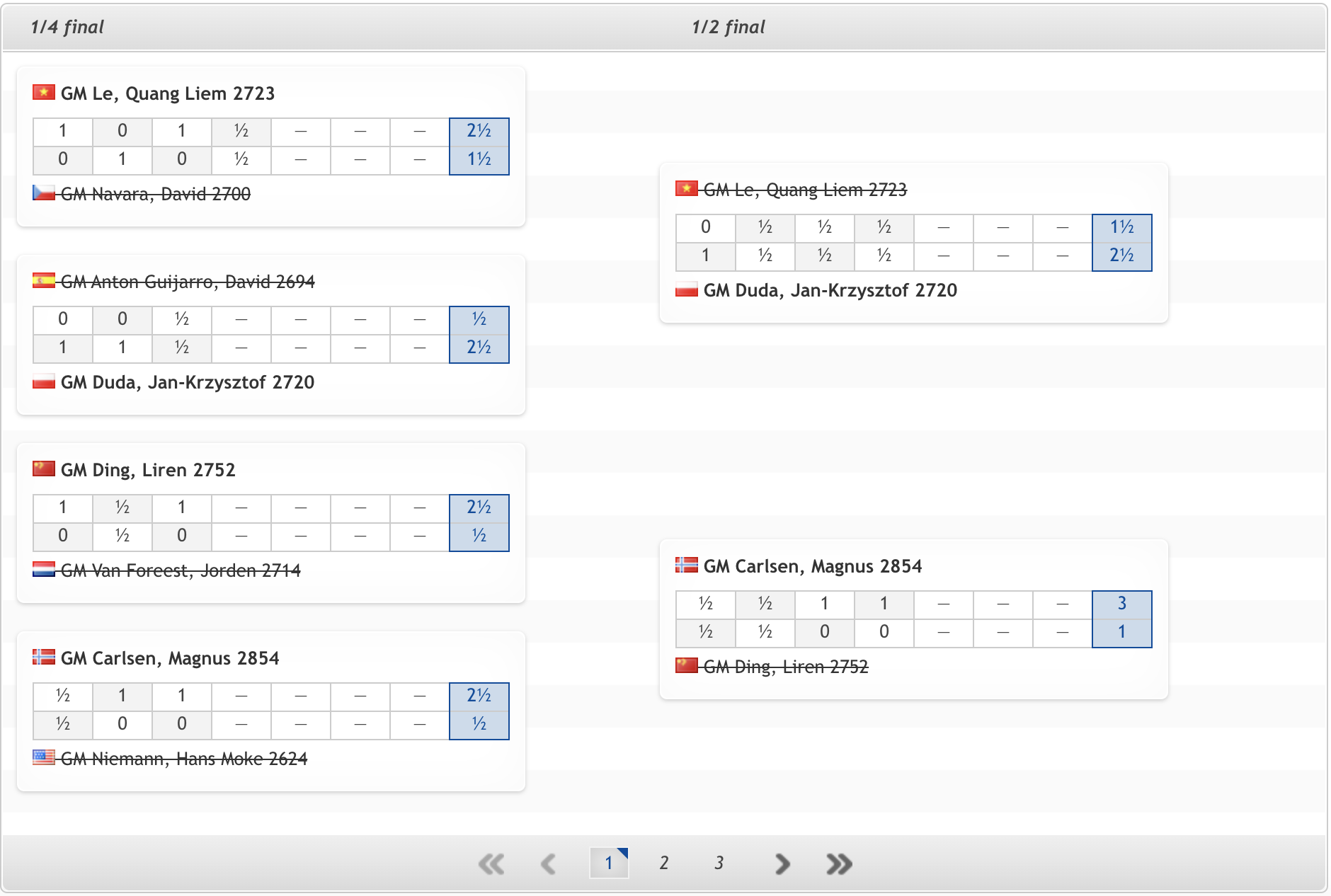Viewport: 1331px width, 896px height.
Task: Click Poland flag beside Duda in quarterfinal
Action: click(x=44, y=381)
